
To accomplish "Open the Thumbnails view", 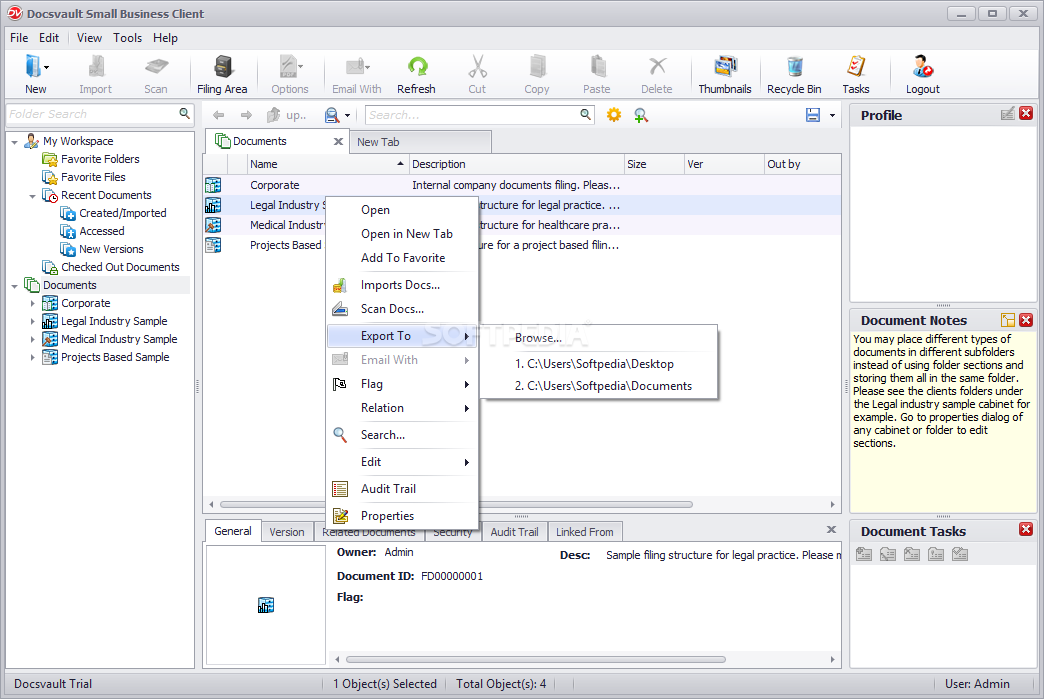I will coord(724,75).
